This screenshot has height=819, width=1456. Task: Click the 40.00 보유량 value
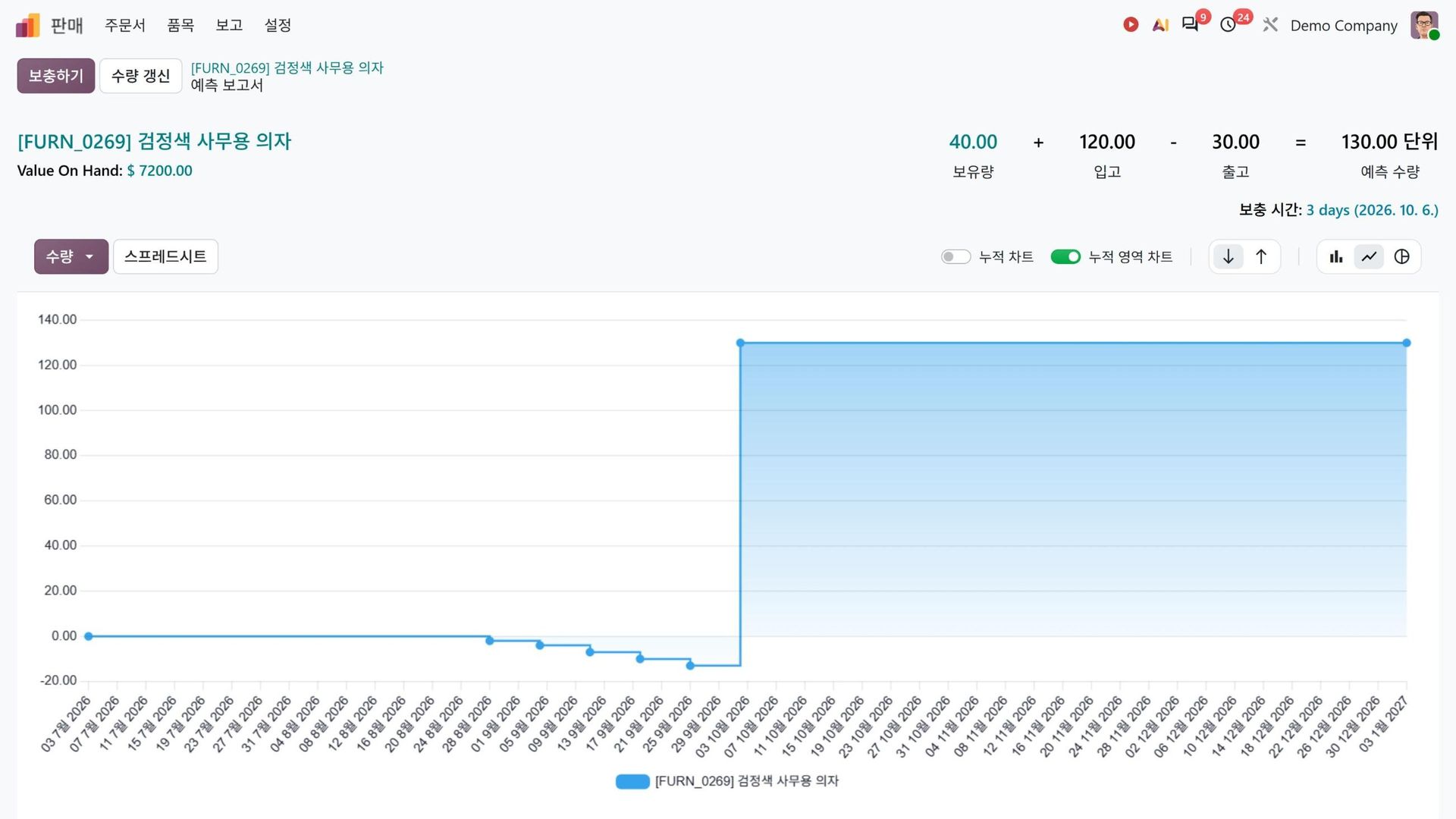(973, 142)
